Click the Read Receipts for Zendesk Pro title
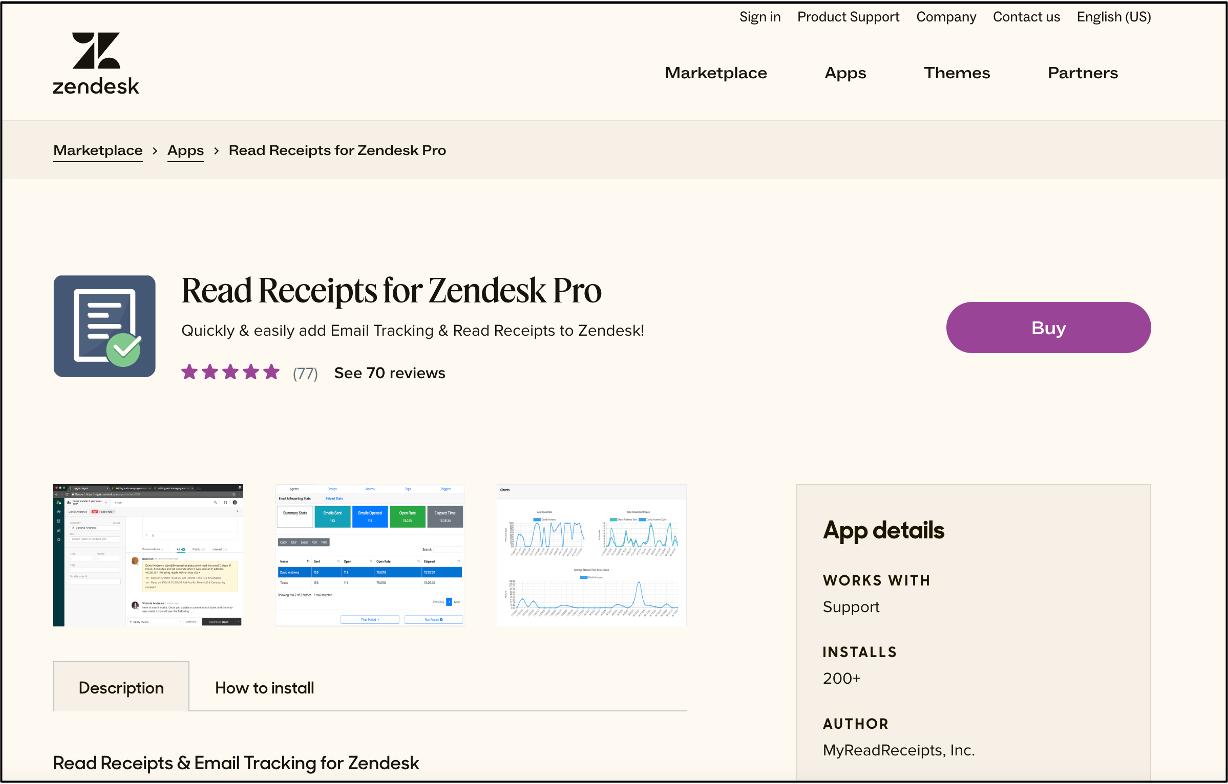 [x=392, y=291]
